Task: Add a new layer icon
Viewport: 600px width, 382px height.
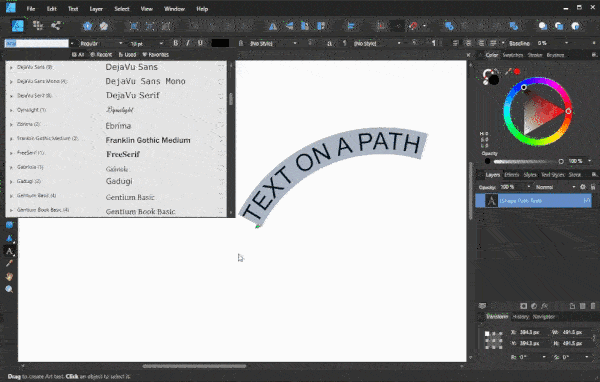Action: pyautogui.click(x=572, y=306)
